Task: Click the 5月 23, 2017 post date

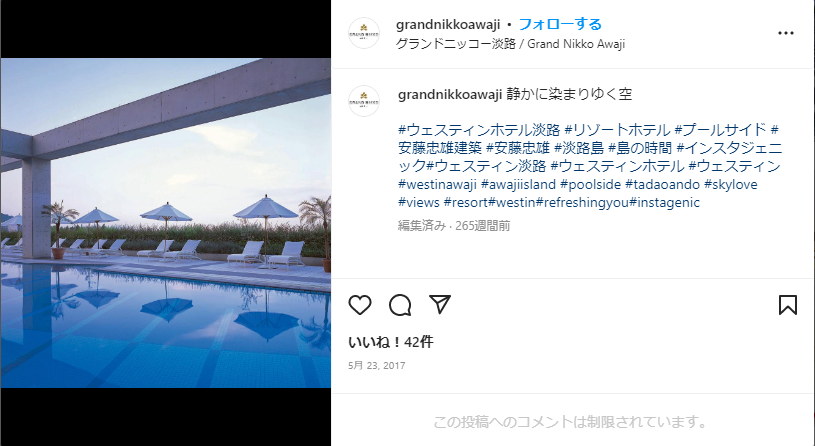Action: coord(376,365)
